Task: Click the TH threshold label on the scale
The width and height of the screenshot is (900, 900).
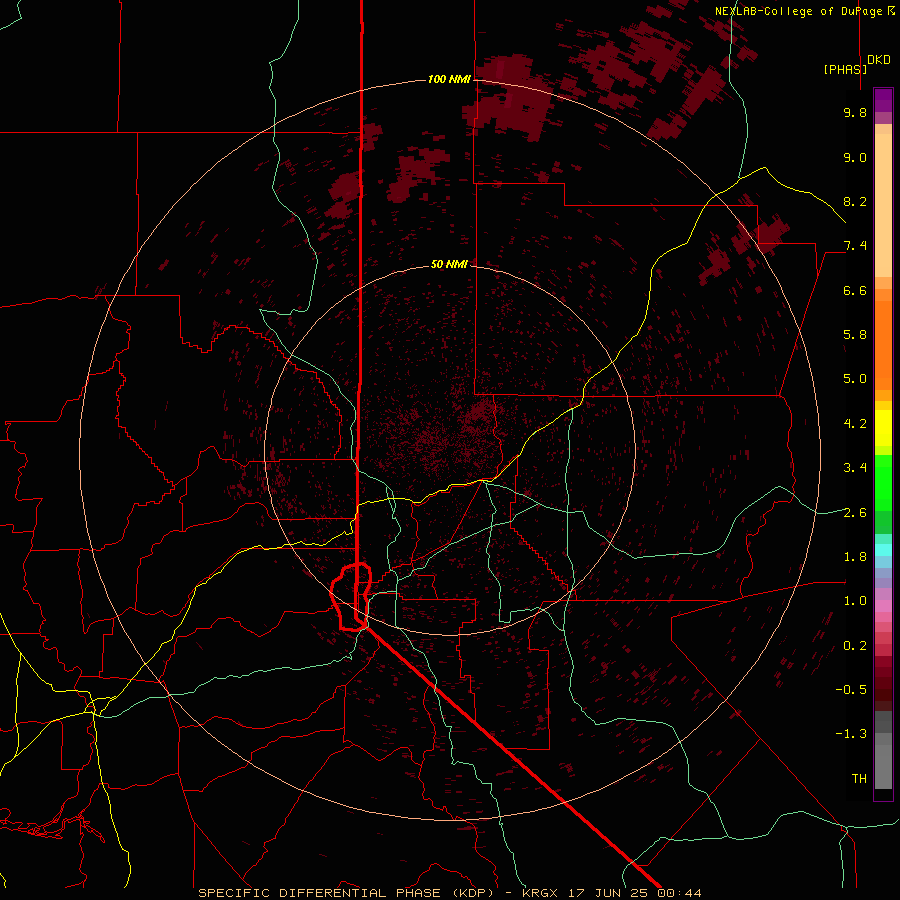Action: (x=859, y=778)
